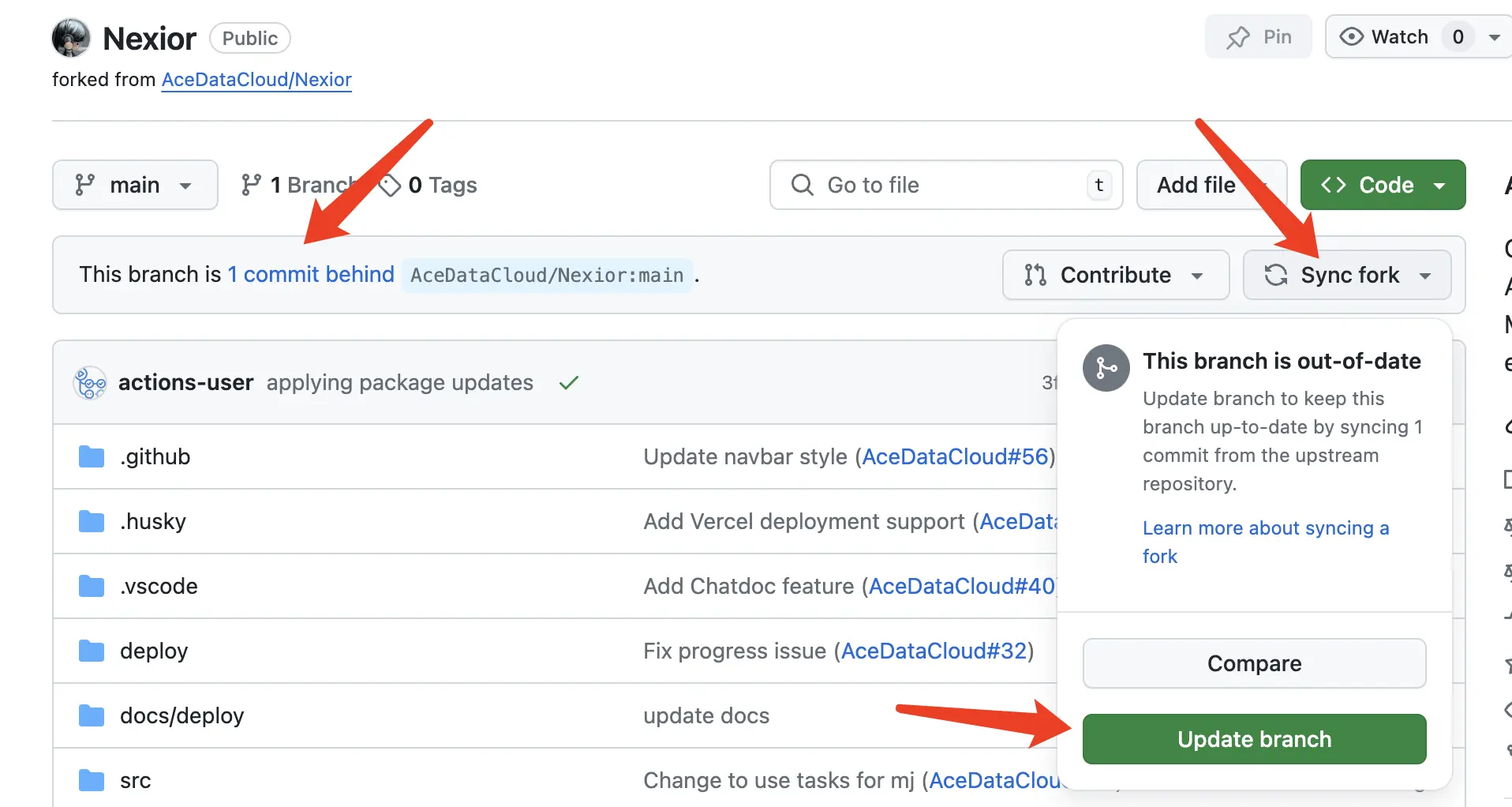1512x807 pixels.
Task: Open the .husky folder
Action: tap(152, 522)
